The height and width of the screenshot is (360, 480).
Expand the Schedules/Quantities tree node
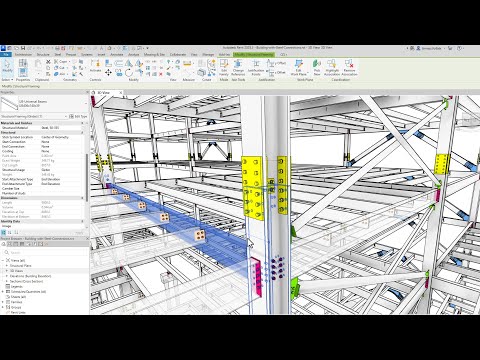click(3, 292)
